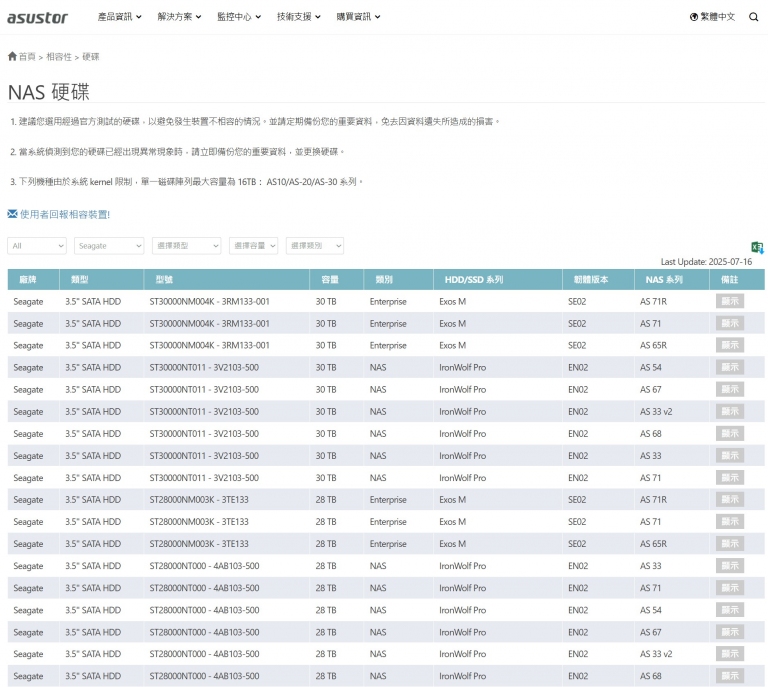
Task: Click AS 68 cell in 30 TB row
Action: click(650, 434)
